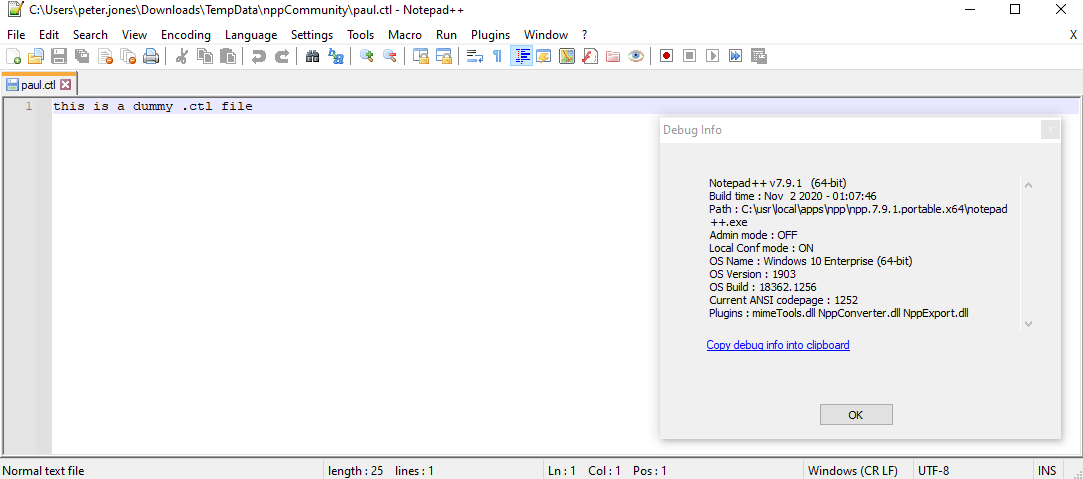Open the Plugins menu

point(490,35)
